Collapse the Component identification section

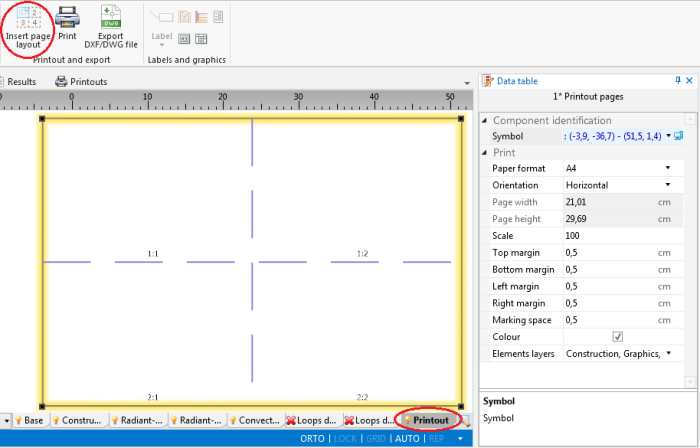486,120
